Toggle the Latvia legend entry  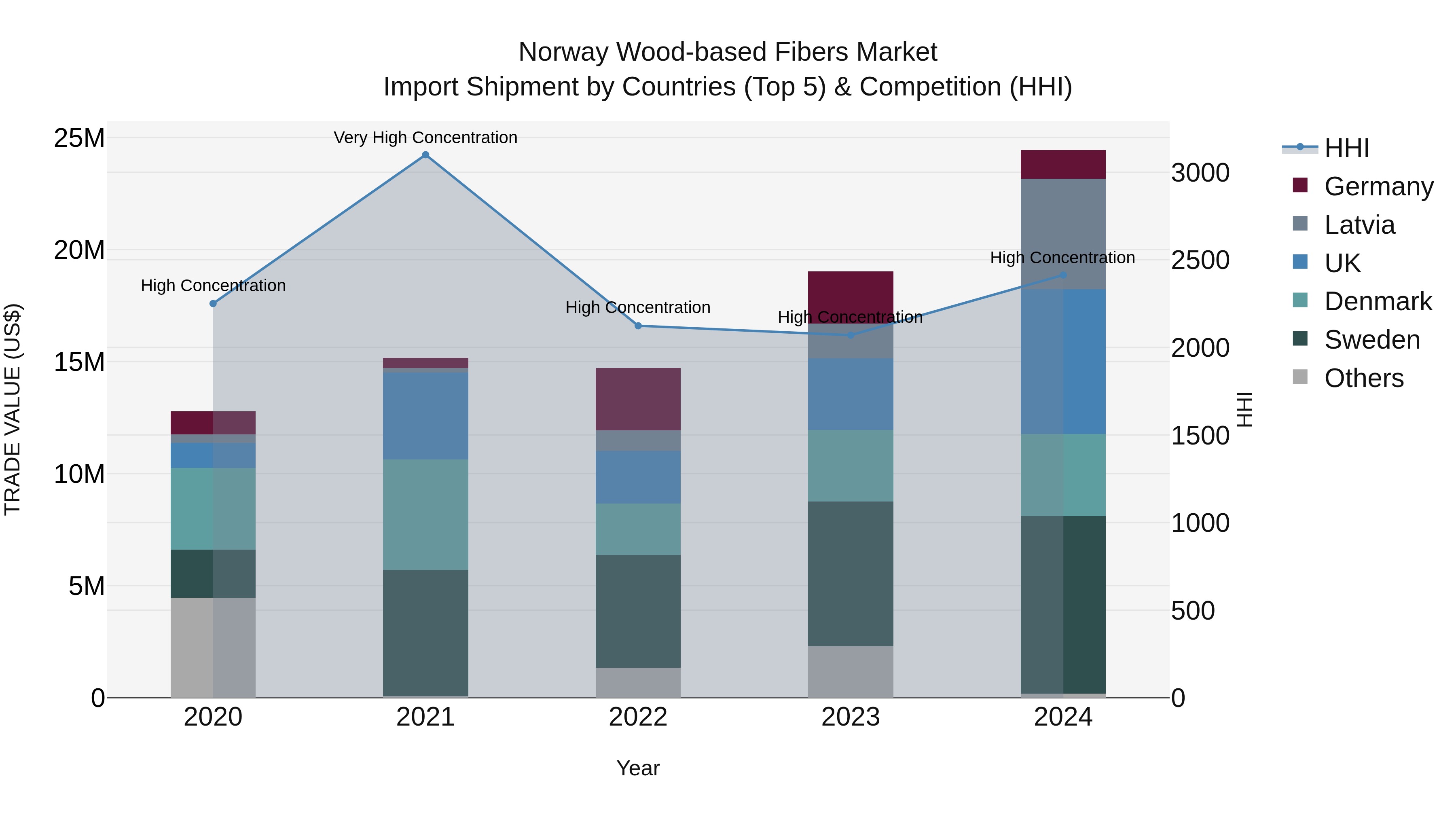coord(1344,224)
